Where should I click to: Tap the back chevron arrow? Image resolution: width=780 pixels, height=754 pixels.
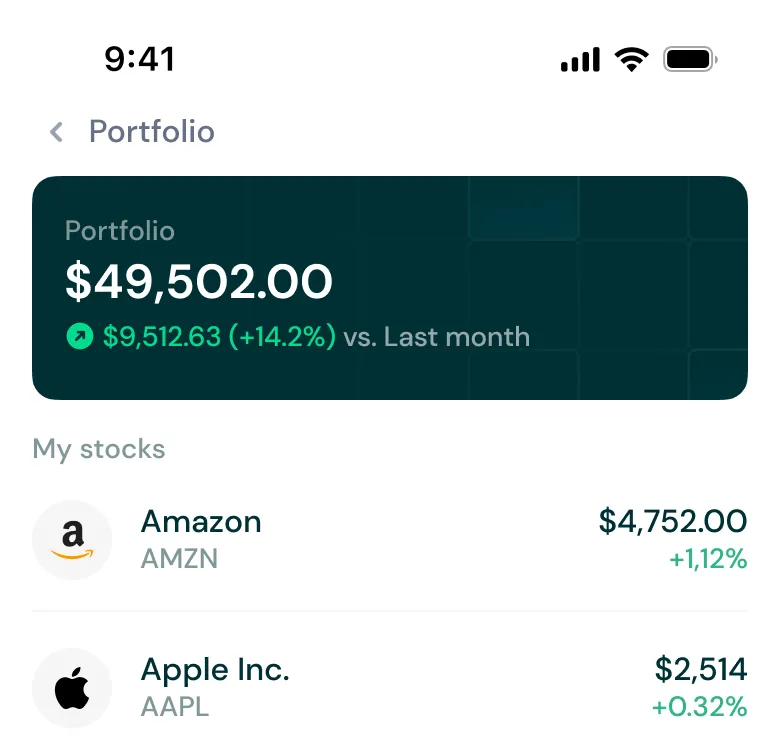(57, 132)
